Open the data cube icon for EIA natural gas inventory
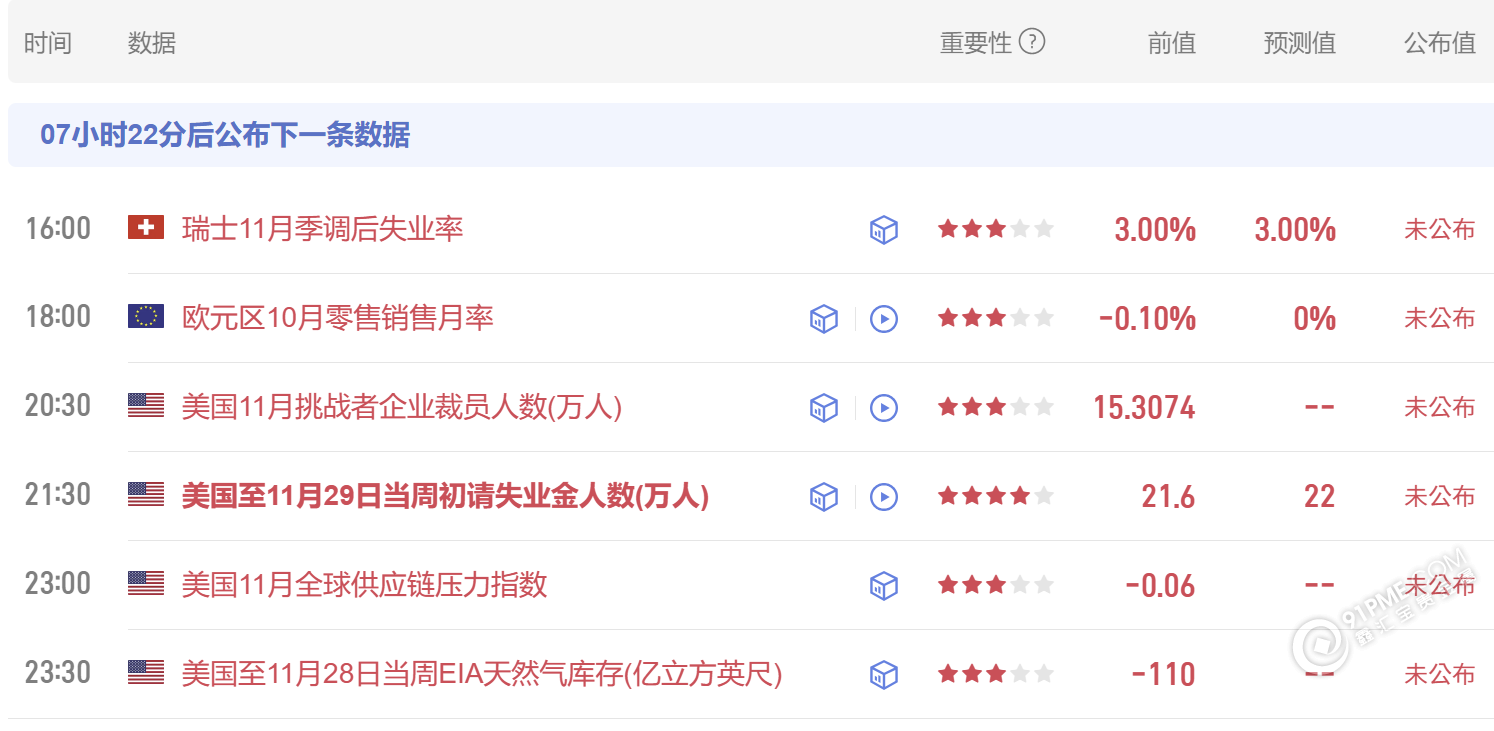The height and width of the screenshot is (731, 1494). click(882, 674)
